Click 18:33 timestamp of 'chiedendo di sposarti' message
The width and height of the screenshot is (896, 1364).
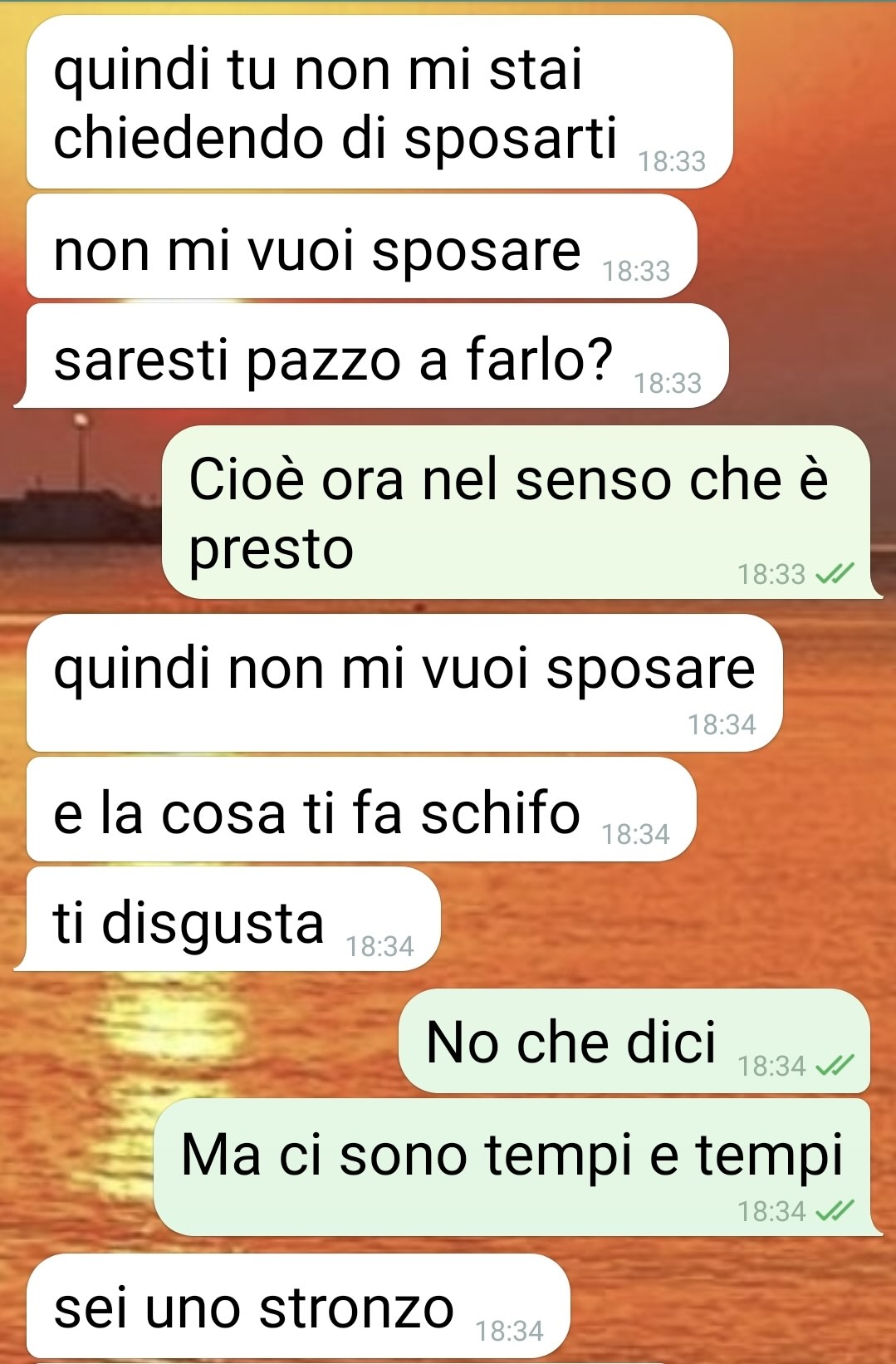672,161
